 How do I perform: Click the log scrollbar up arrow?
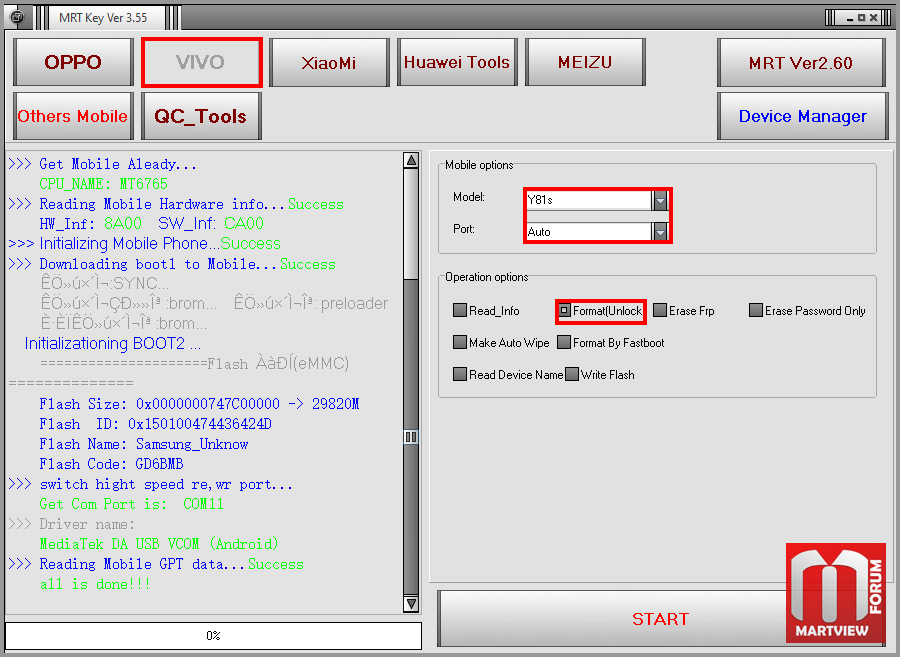pos(411,161)
